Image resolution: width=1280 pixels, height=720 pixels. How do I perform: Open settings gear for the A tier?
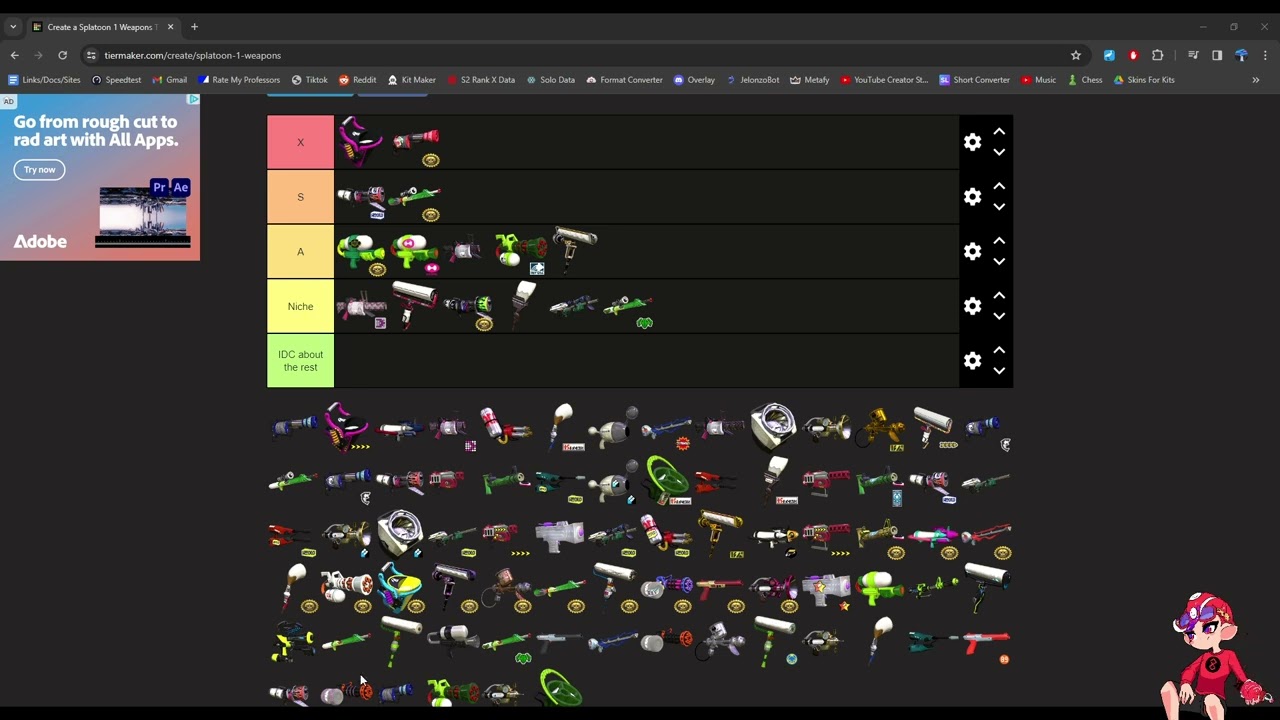tap(972, 251)
